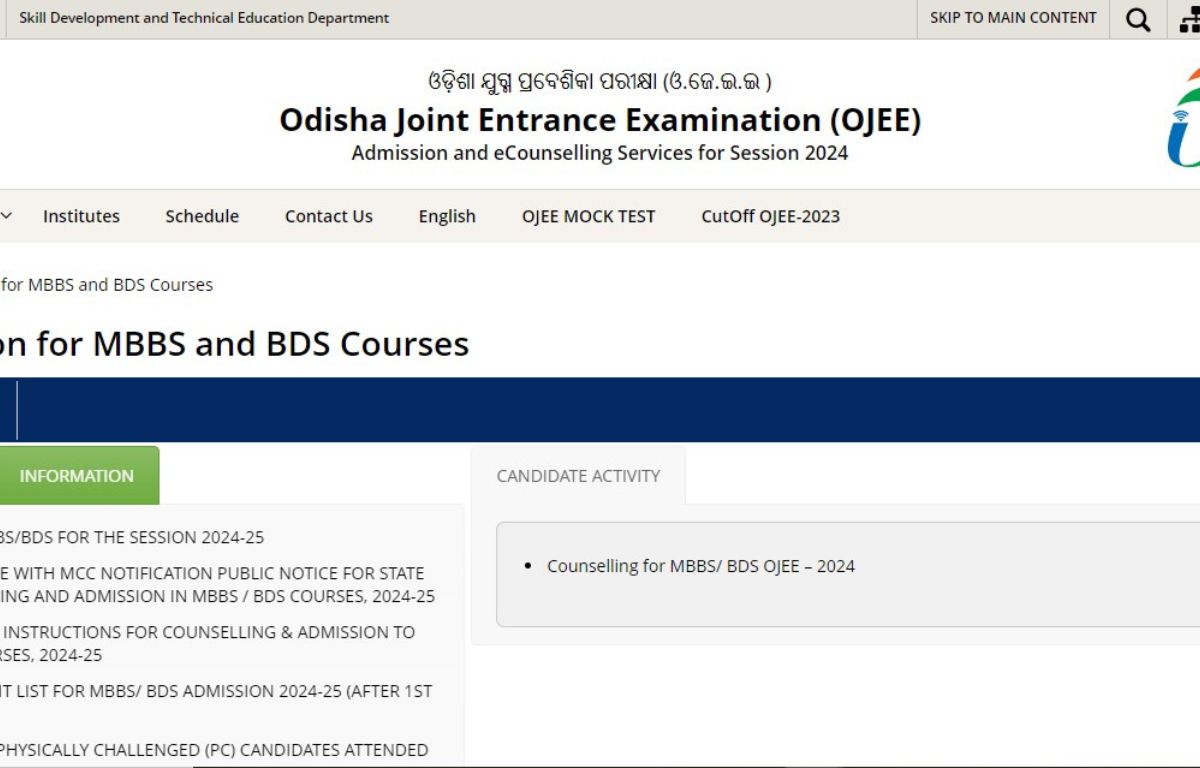Select Contact Us in the navigation bar
1200x768 pixels.
point(329,216)
